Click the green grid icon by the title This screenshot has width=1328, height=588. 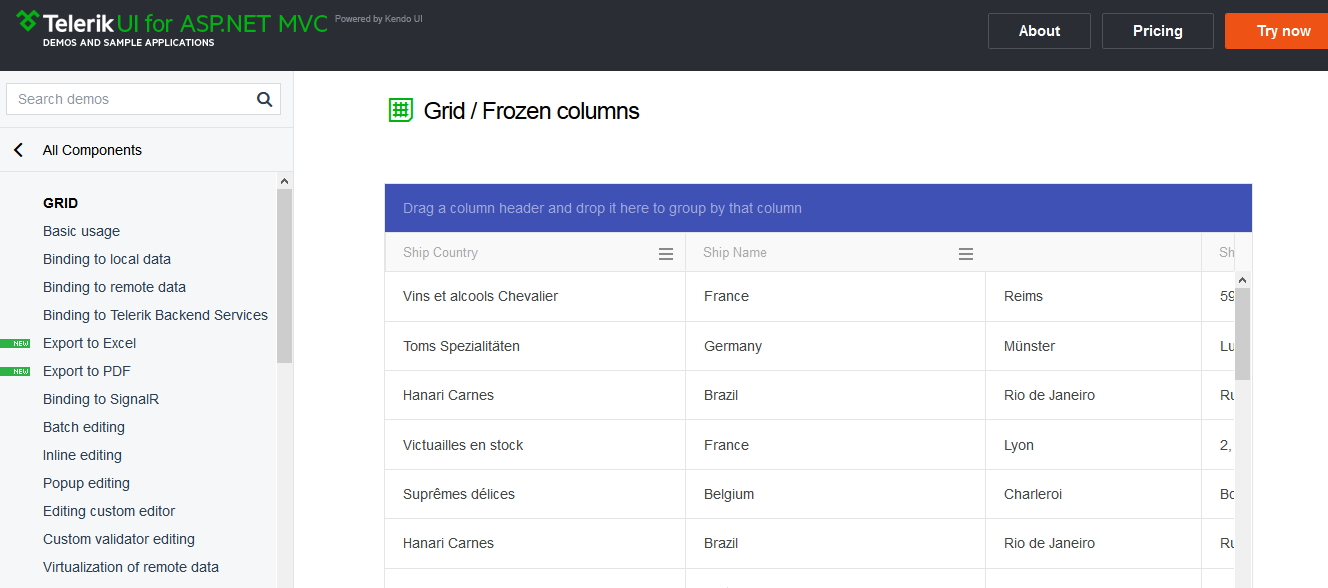[401, 110]
